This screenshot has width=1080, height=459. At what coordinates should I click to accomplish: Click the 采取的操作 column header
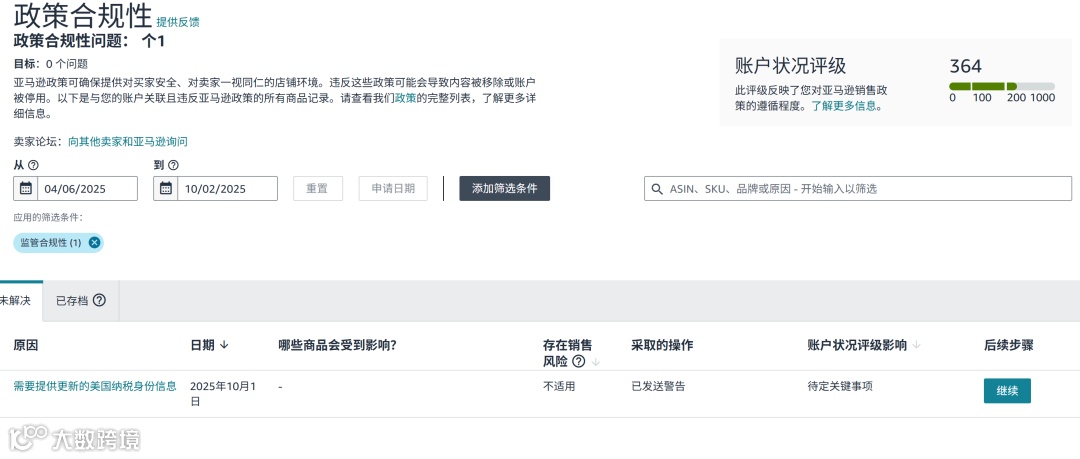(x=662, y=345)
